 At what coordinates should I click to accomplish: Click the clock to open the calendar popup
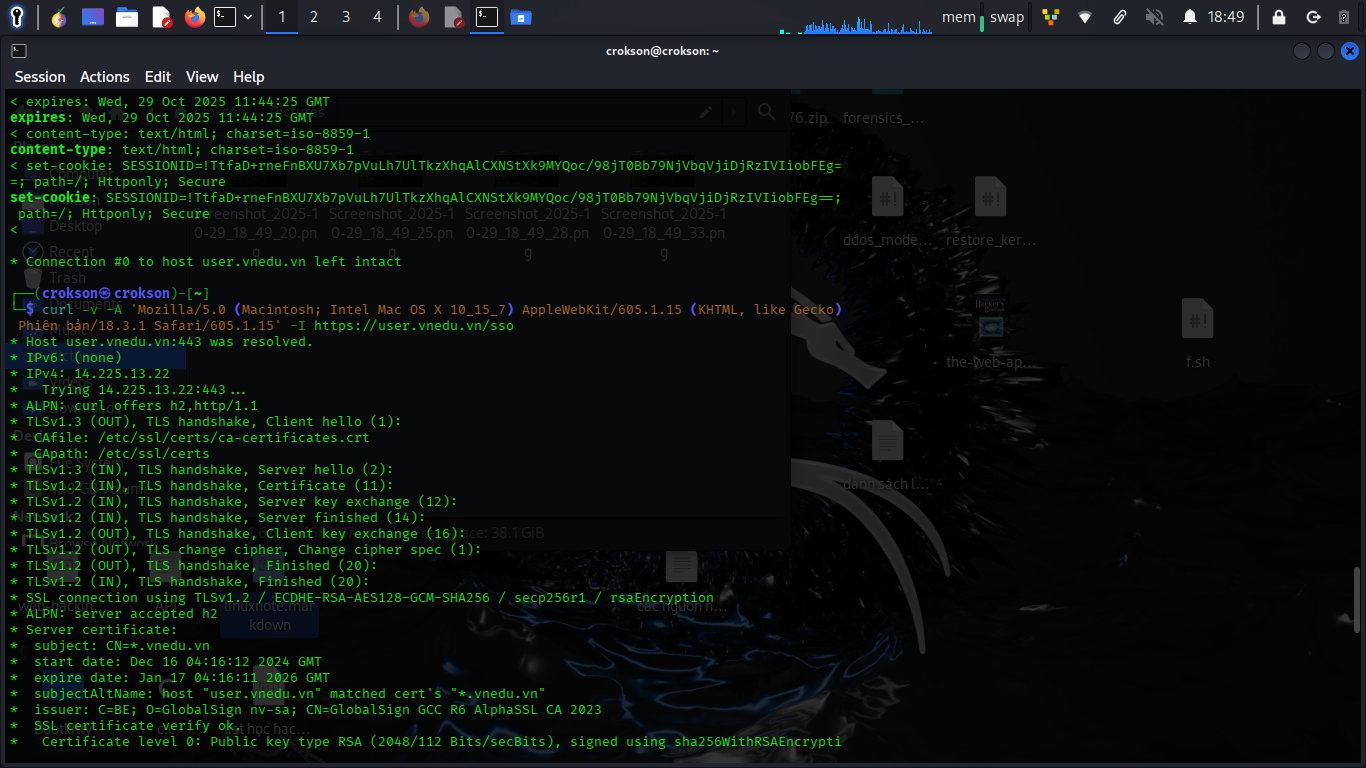[1226, 16]
